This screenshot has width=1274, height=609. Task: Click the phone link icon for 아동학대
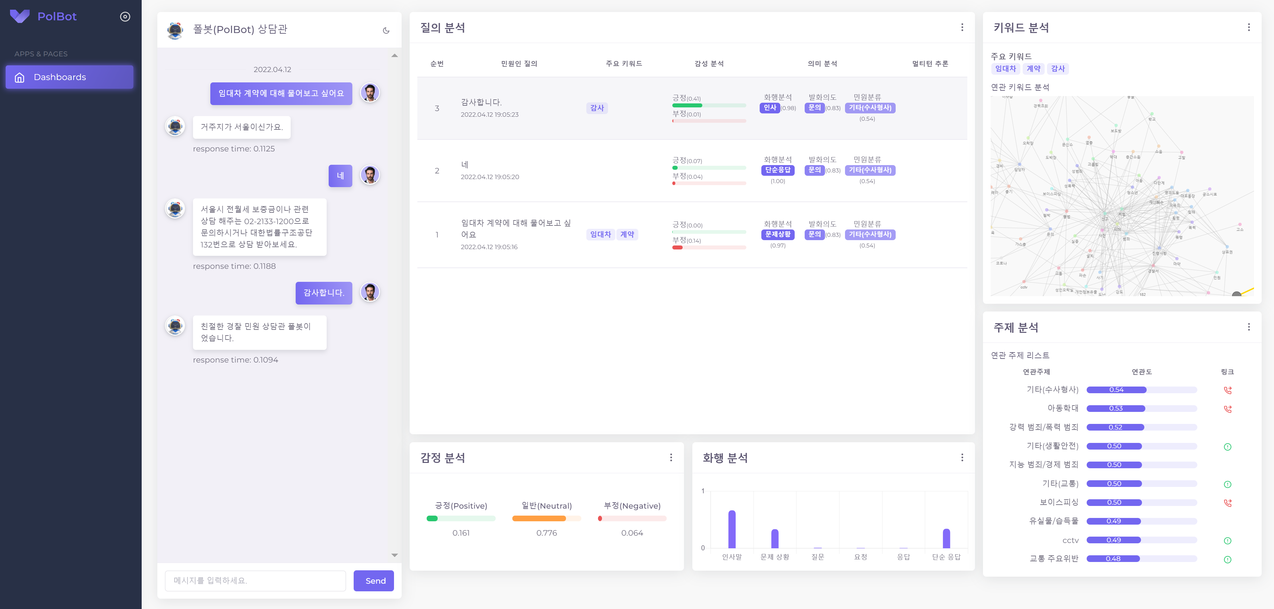pyautogui.click(x=1228, y=409)
